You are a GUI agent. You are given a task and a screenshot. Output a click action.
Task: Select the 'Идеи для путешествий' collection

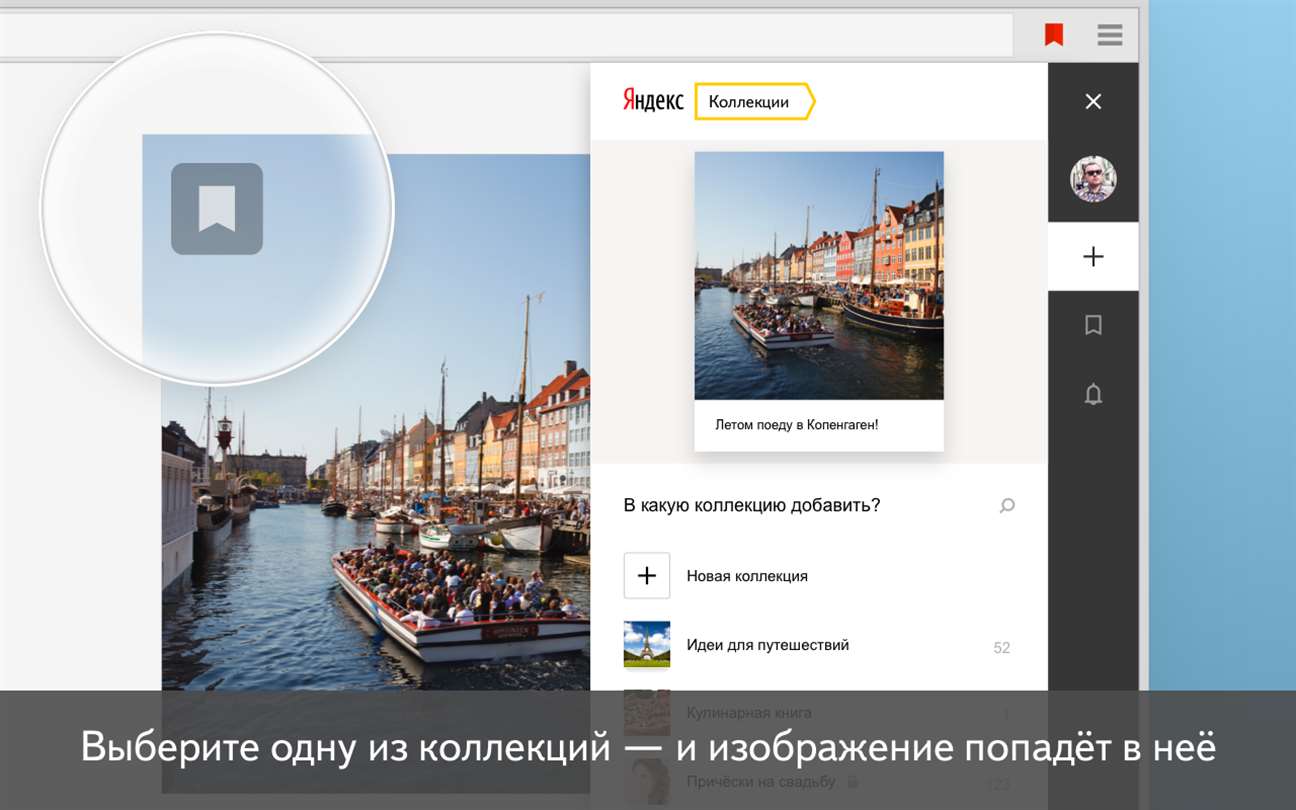819,645
